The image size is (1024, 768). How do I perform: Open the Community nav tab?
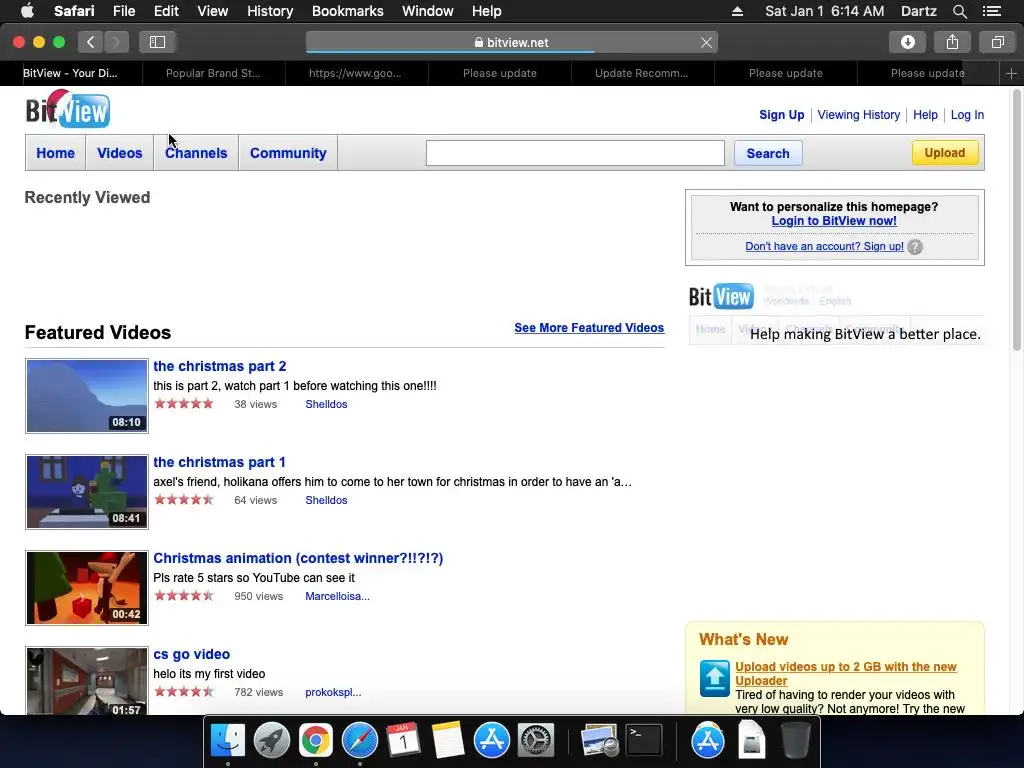pyautogui.click(x=288, y=153)
